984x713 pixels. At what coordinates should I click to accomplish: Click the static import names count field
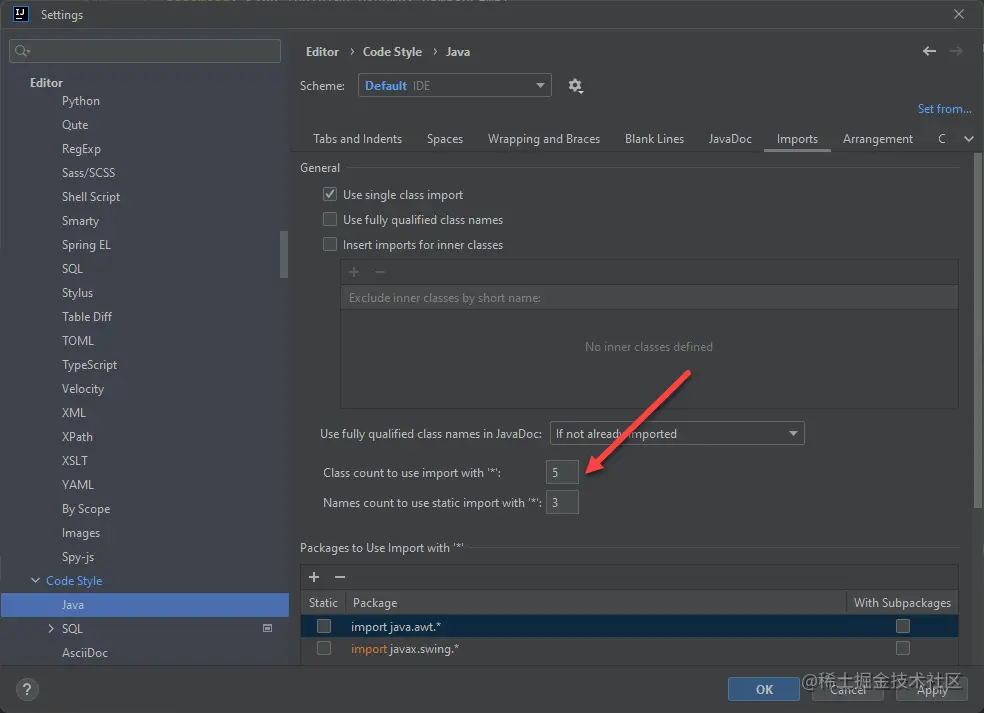562,502
